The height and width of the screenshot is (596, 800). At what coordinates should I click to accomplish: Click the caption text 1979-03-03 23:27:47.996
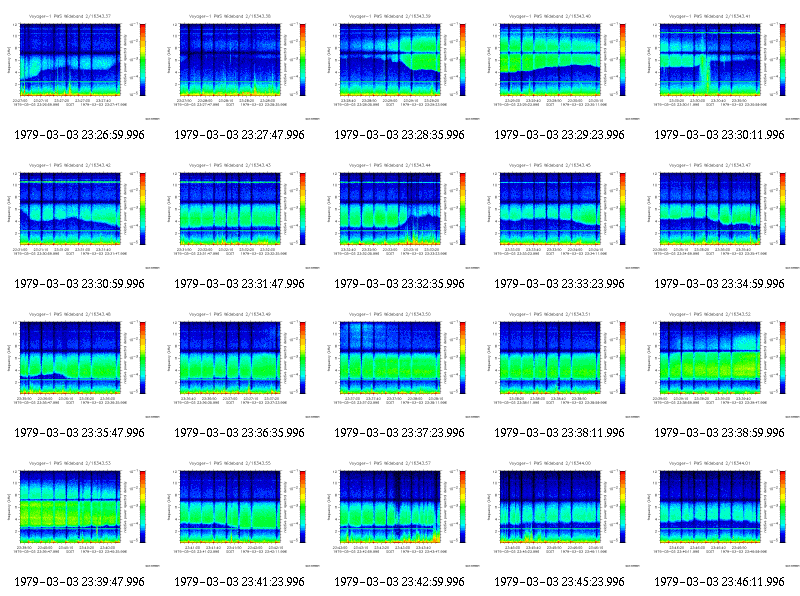(x=239, y=135)
